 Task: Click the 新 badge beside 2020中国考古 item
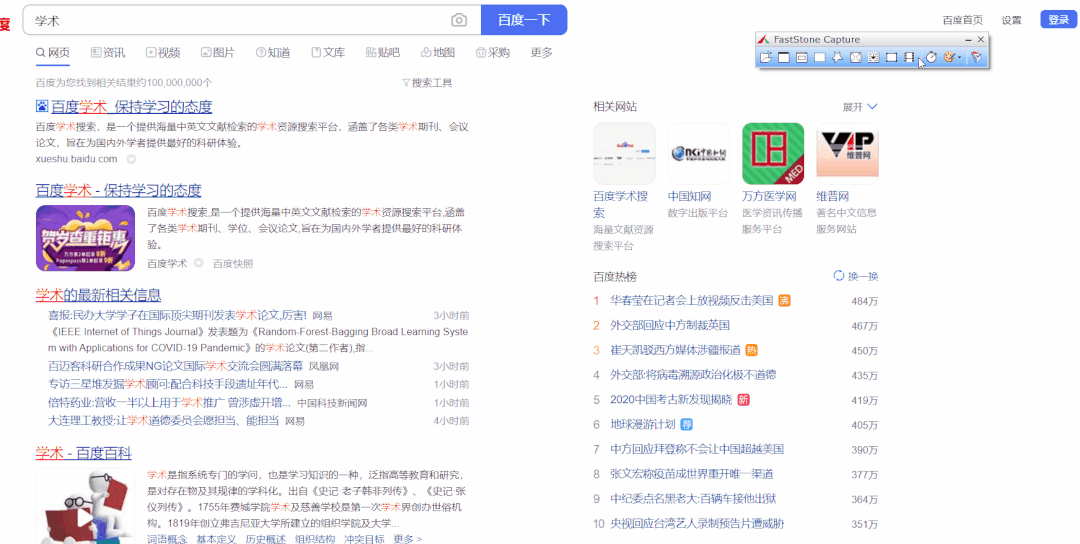[743, 399]
